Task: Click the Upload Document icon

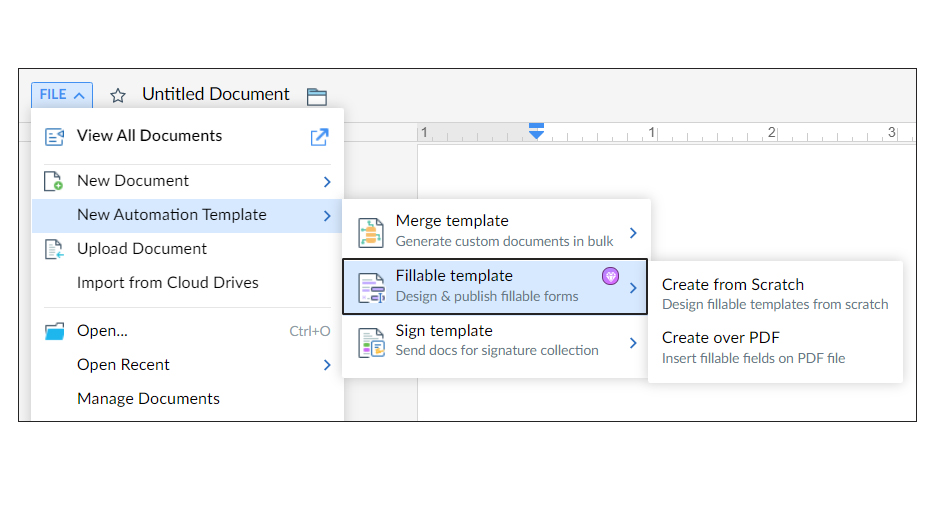Action: 54,249
